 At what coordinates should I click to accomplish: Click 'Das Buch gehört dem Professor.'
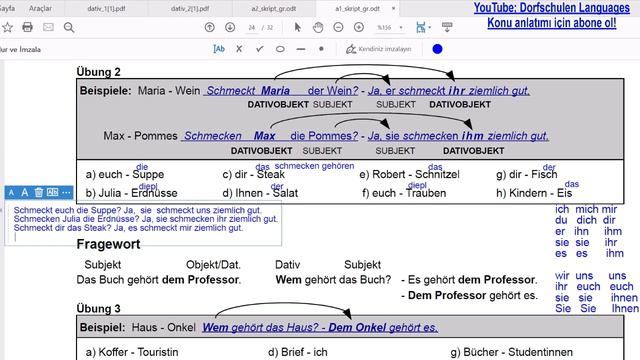pos(159,280)
